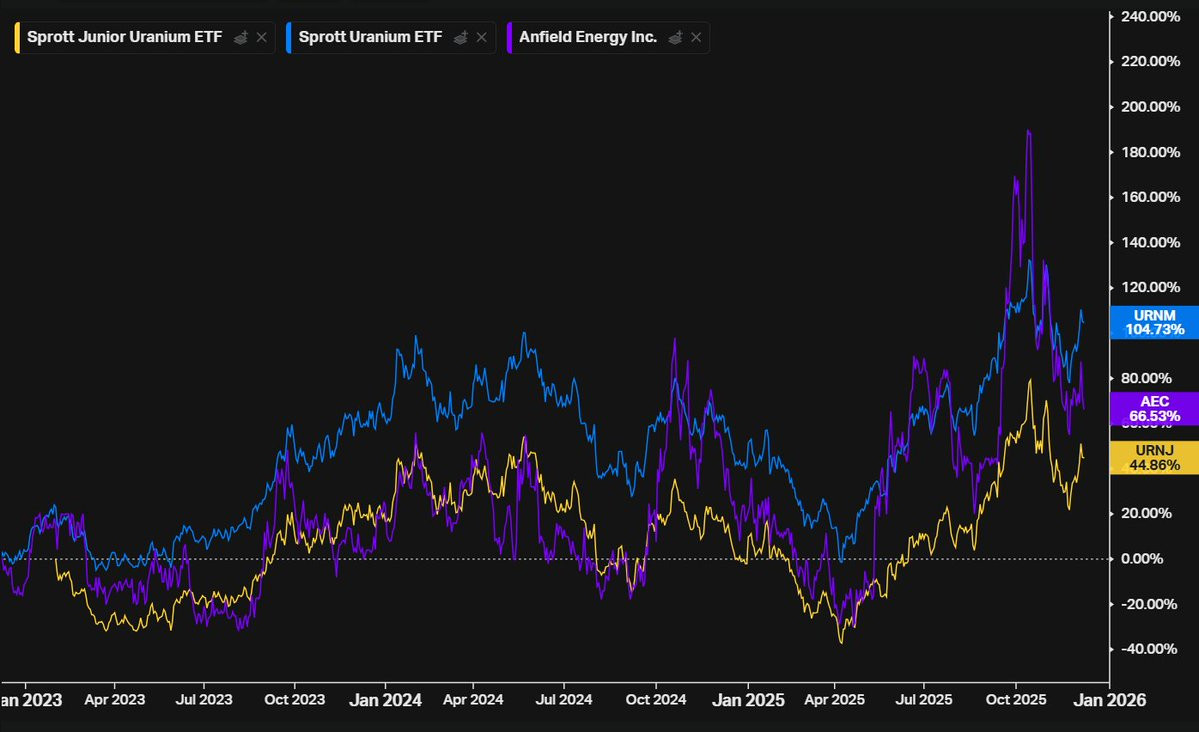Click the blue color bar of Sprott Uranium ETF
This screenshot has height=732, width=1199.
(x=289, y=37)
